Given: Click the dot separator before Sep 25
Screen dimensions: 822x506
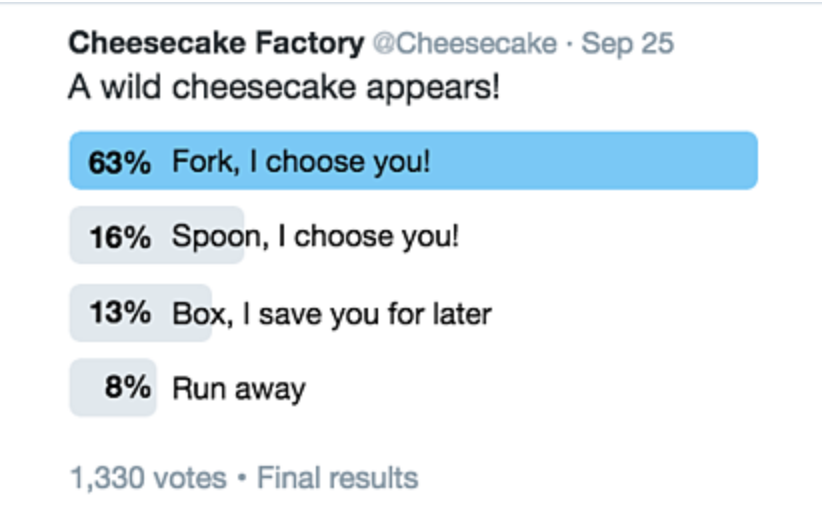Looking at the screenshot, I should coord(568,44).
